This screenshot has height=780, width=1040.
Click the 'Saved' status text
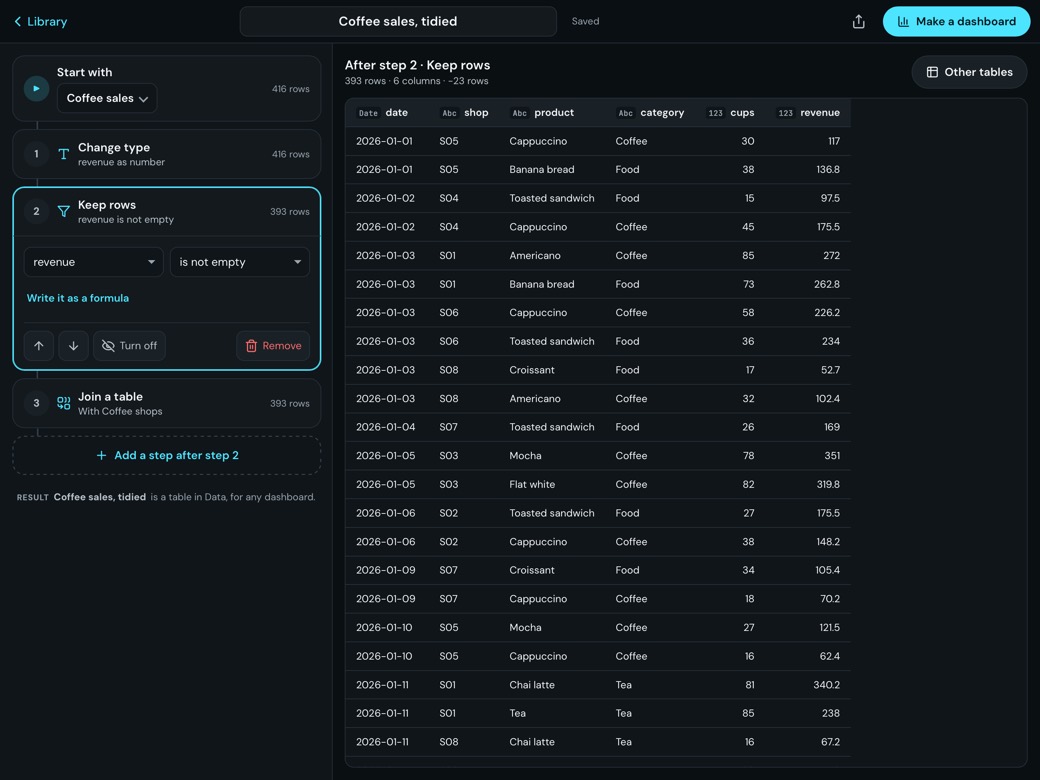click(586, 21)
